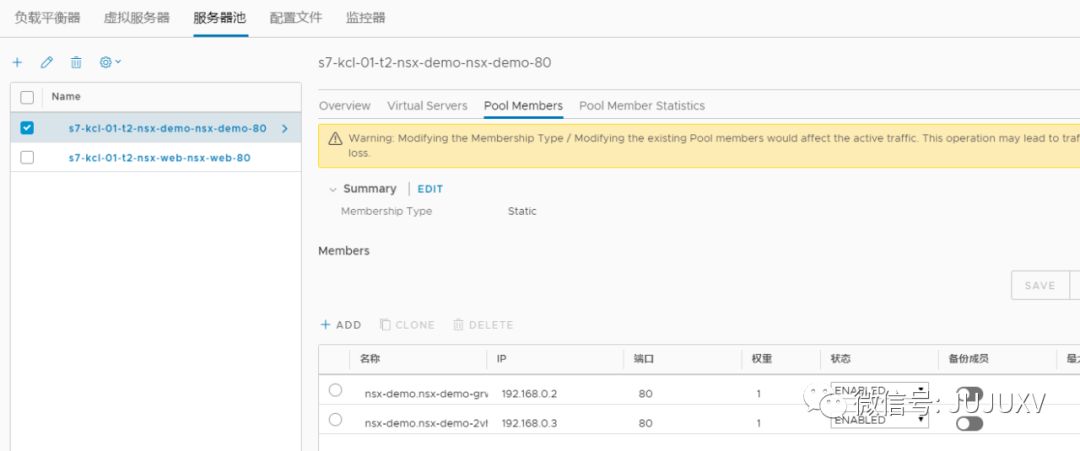Viewport: 1080px width, 451px height.
Task: Click the plus icon to add pool
Action: click(17, 62)
